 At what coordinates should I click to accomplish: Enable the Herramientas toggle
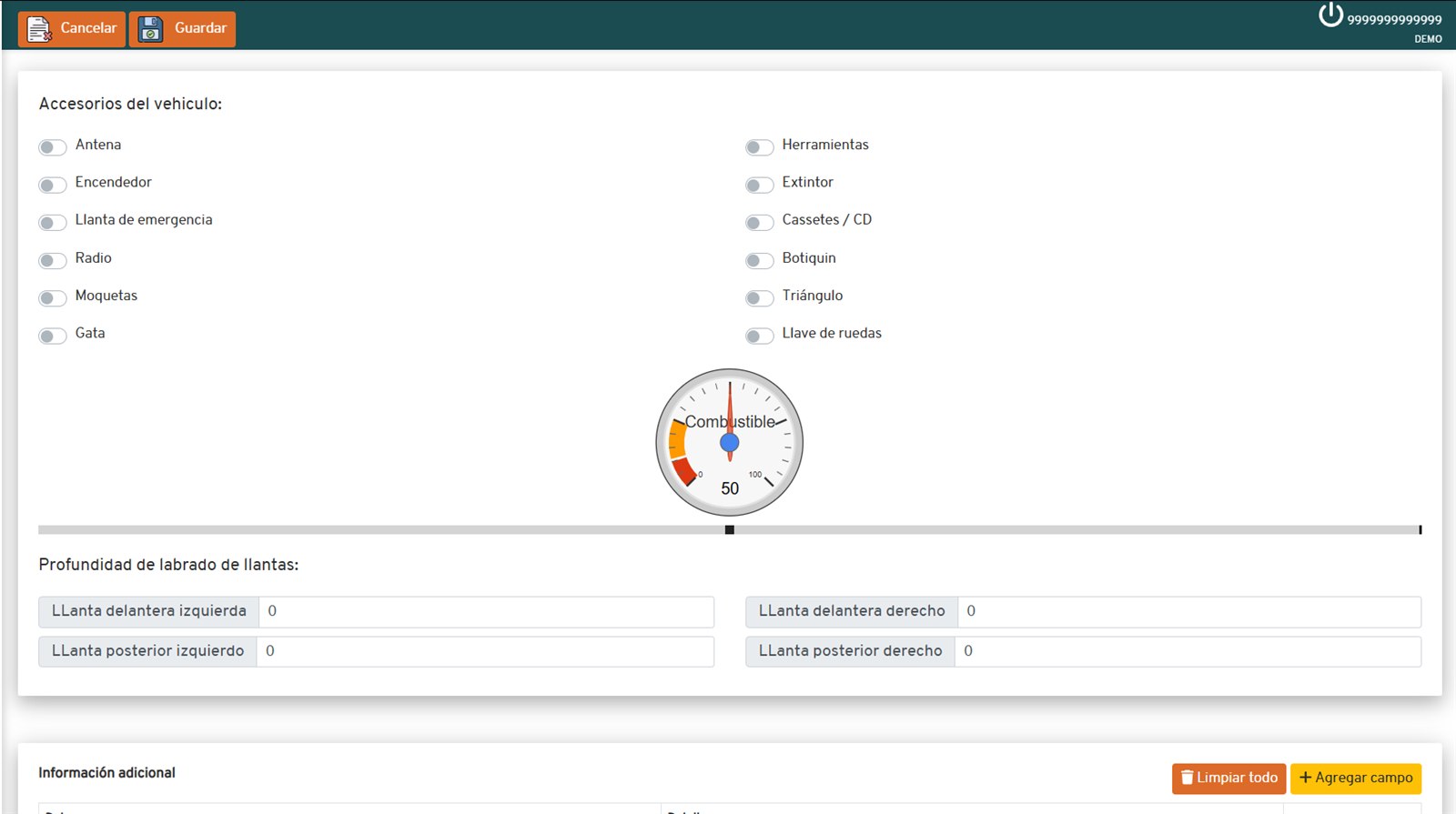click(759, 147)
